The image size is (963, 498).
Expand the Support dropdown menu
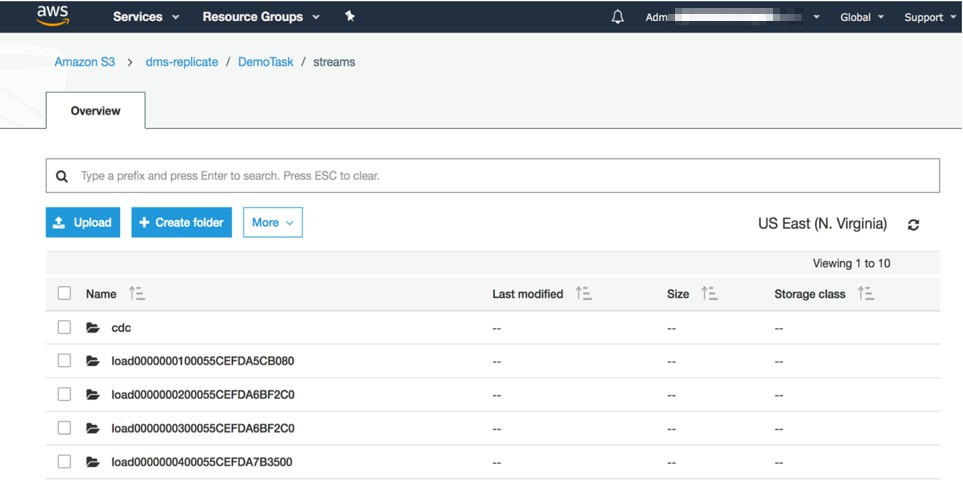[x=930, y=17]
